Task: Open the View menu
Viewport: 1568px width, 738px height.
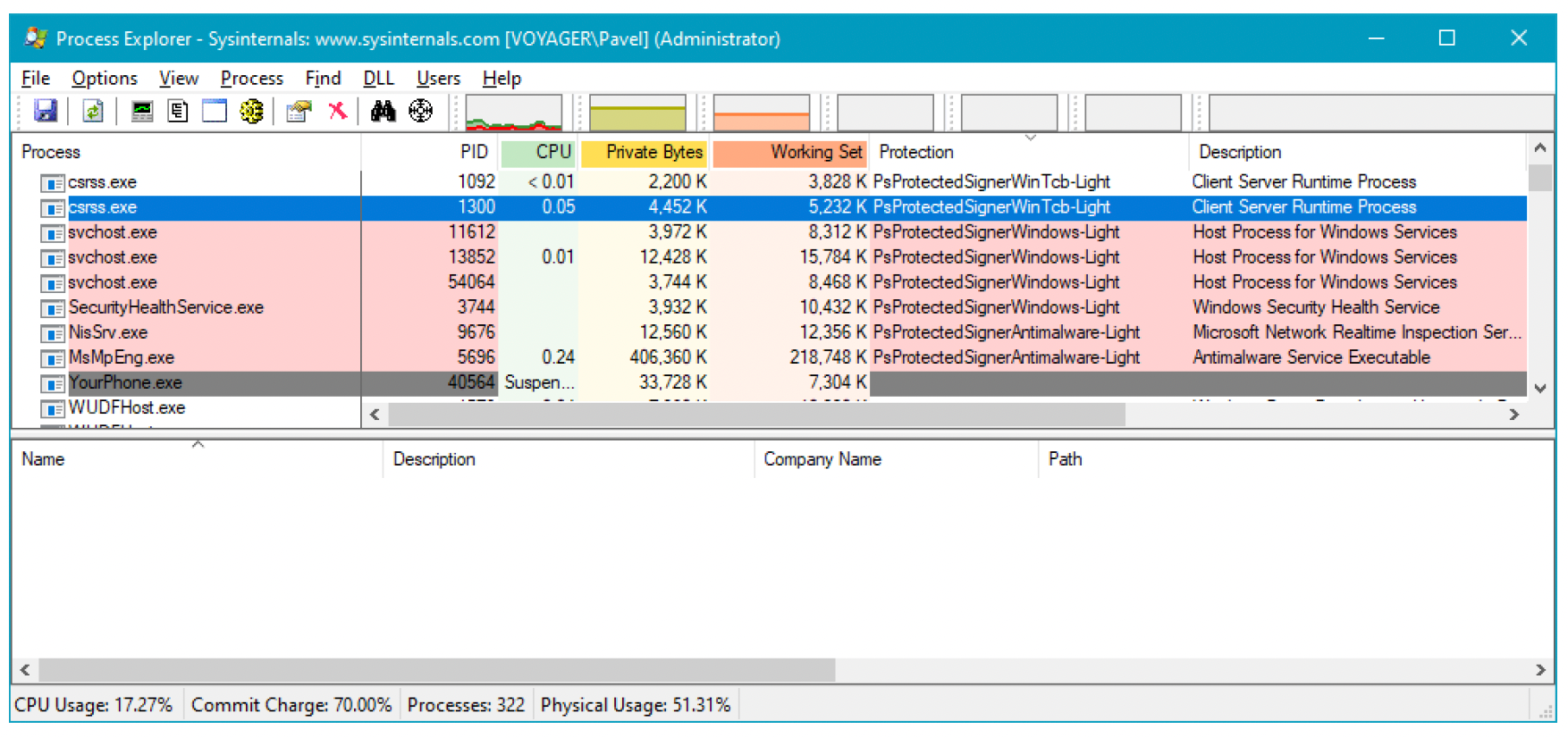Action: tap(179, 79)
